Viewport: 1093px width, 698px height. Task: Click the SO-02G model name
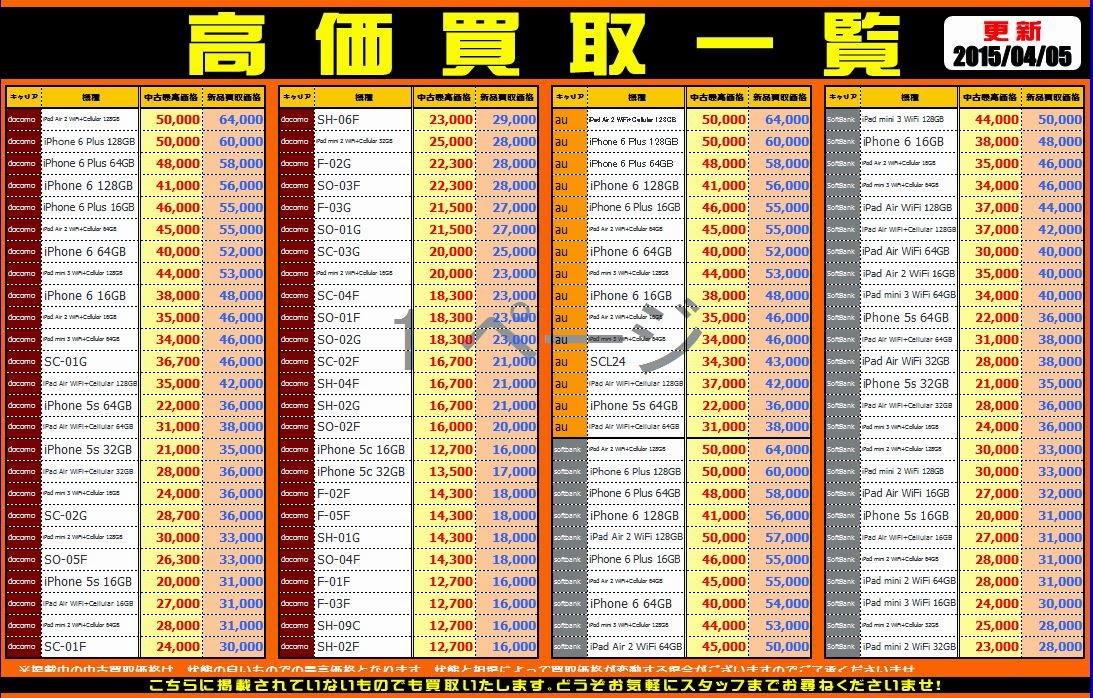339,340
